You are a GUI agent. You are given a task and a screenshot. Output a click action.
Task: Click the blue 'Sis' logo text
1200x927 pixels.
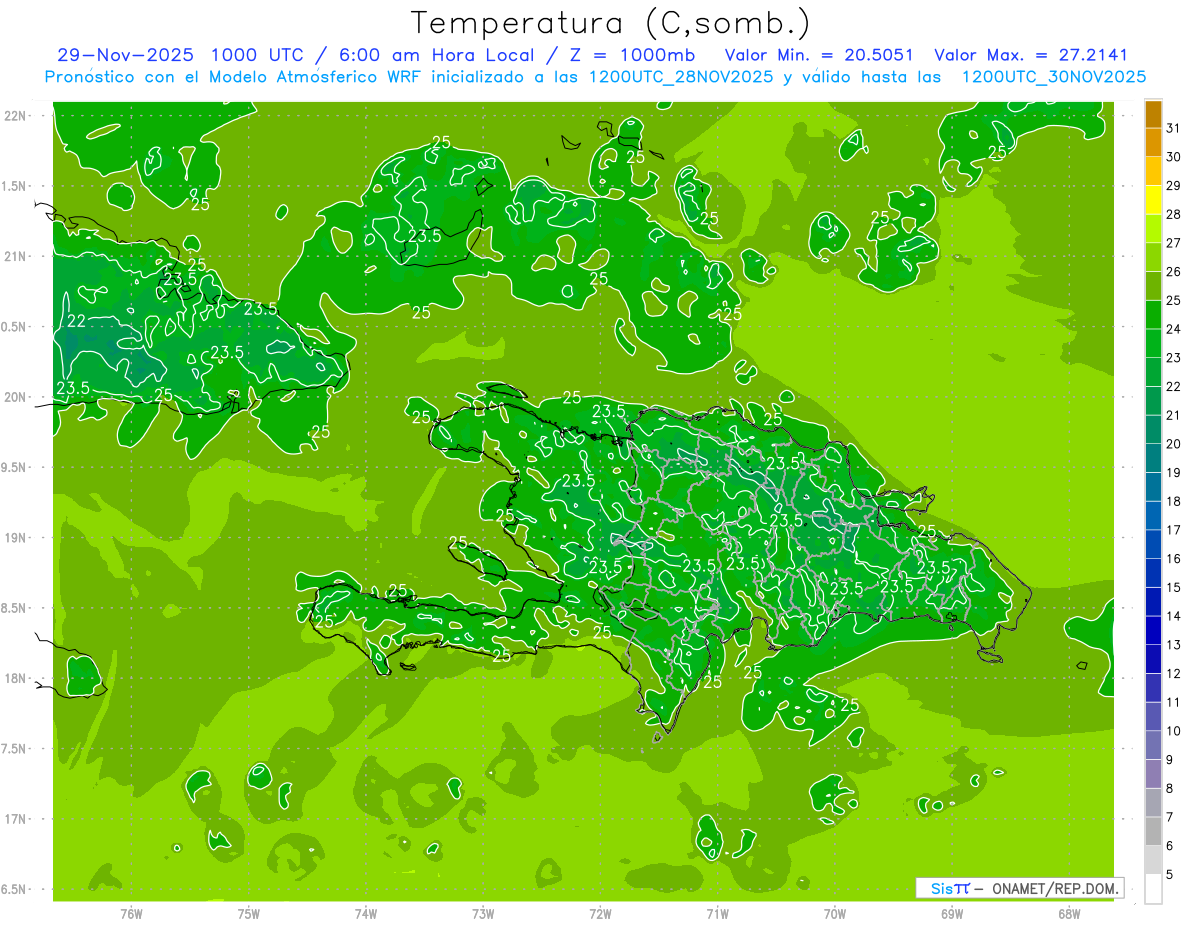[942, 888]
